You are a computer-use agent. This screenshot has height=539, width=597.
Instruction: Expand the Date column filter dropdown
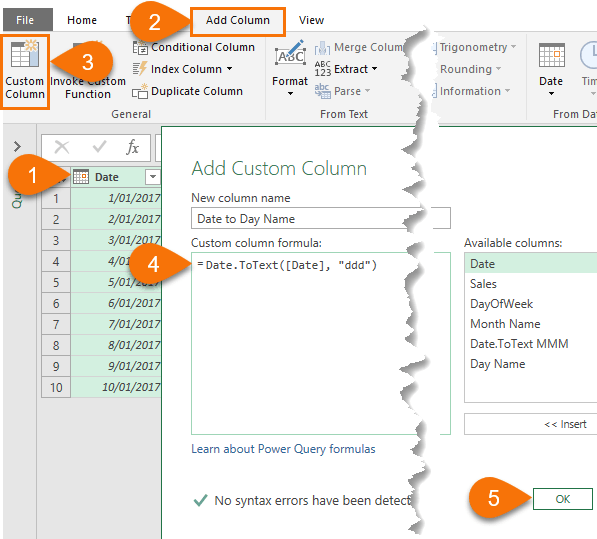pyautogui.click(x=153, y=177)
